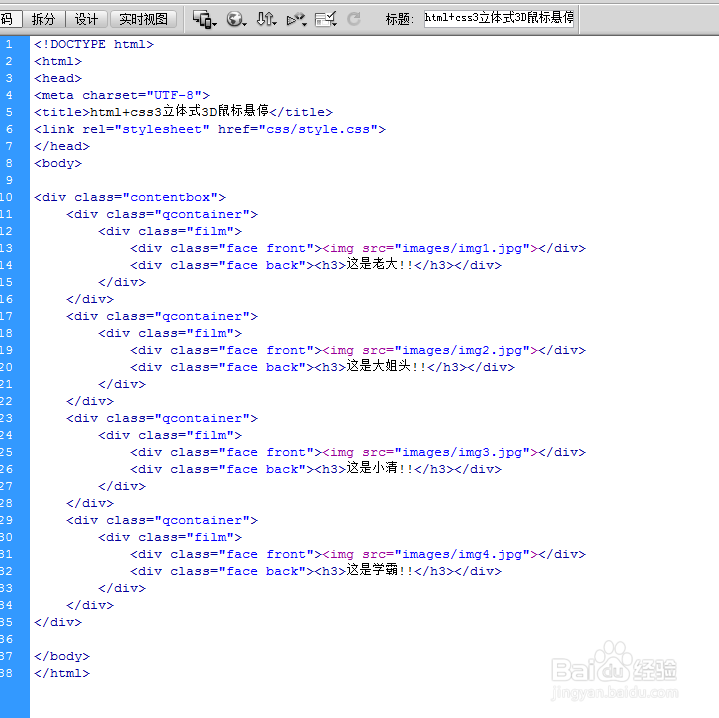This screenshot has height=718, width=719.
Task: Click the images/img1.jpg code line
Action: 358,248
